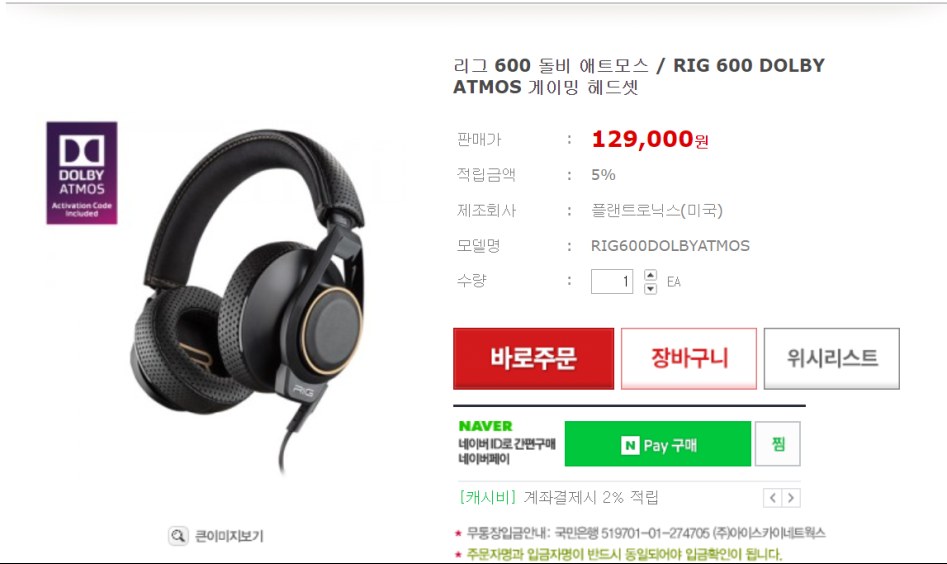The image size is (947, 564).
Task: Click the 129,000원 price text
Action: (x=650, y=139)
